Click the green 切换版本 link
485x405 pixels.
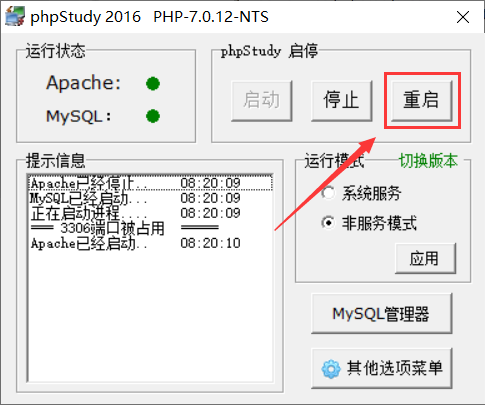(428, 161)
